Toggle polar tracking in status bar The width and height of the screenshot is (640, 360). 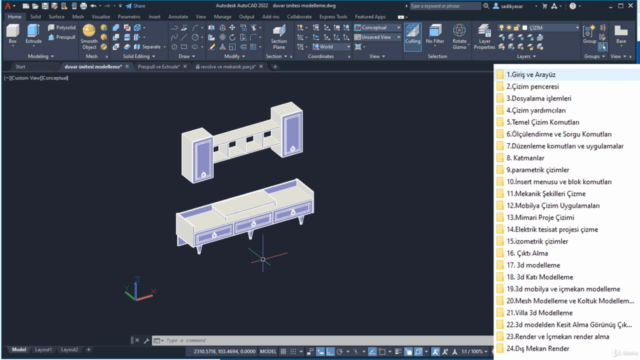point(340,351)
